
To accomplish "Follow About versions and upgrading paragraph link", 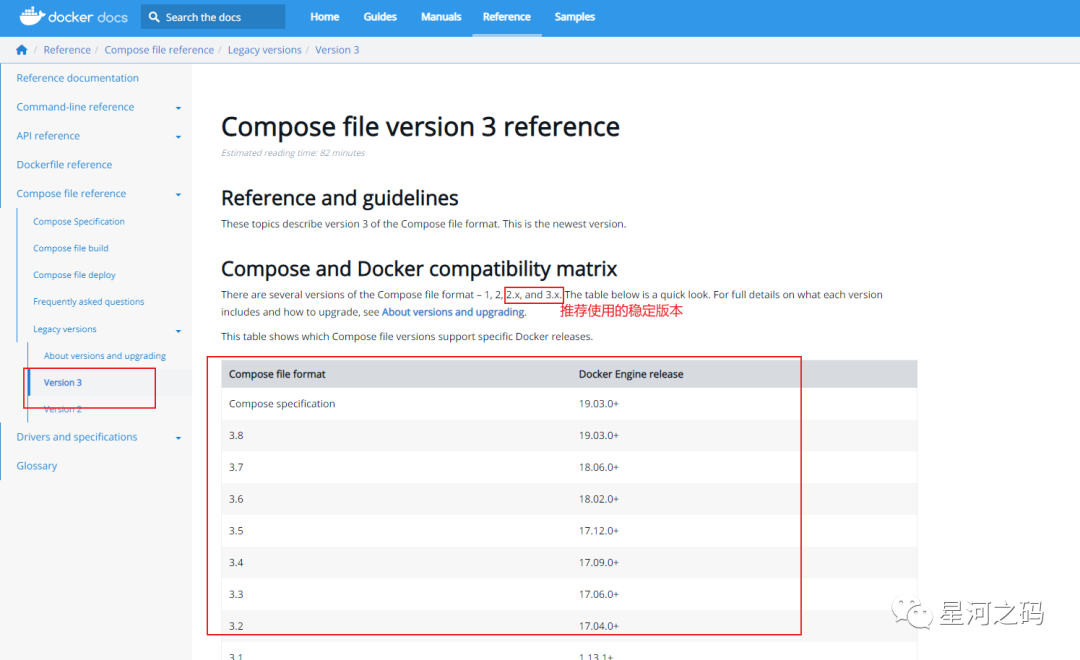I will pos(453,312).
